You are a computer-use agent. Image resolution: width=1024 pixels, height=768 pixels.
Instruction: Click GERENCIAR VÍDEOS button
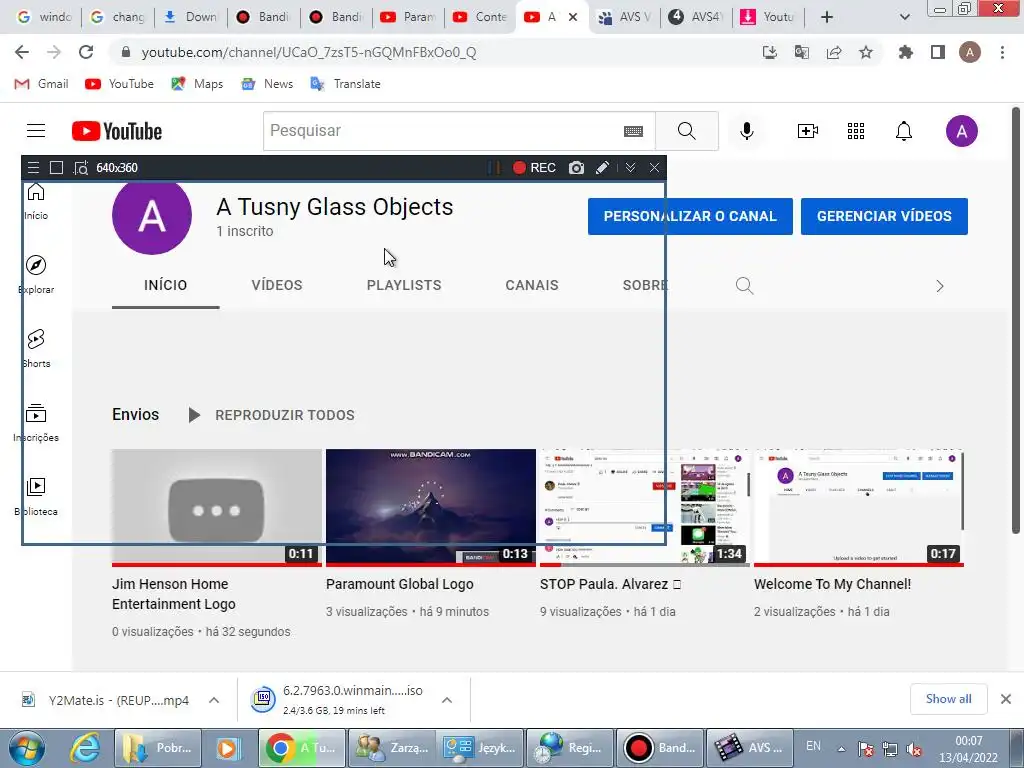click(x=884, y=216)
